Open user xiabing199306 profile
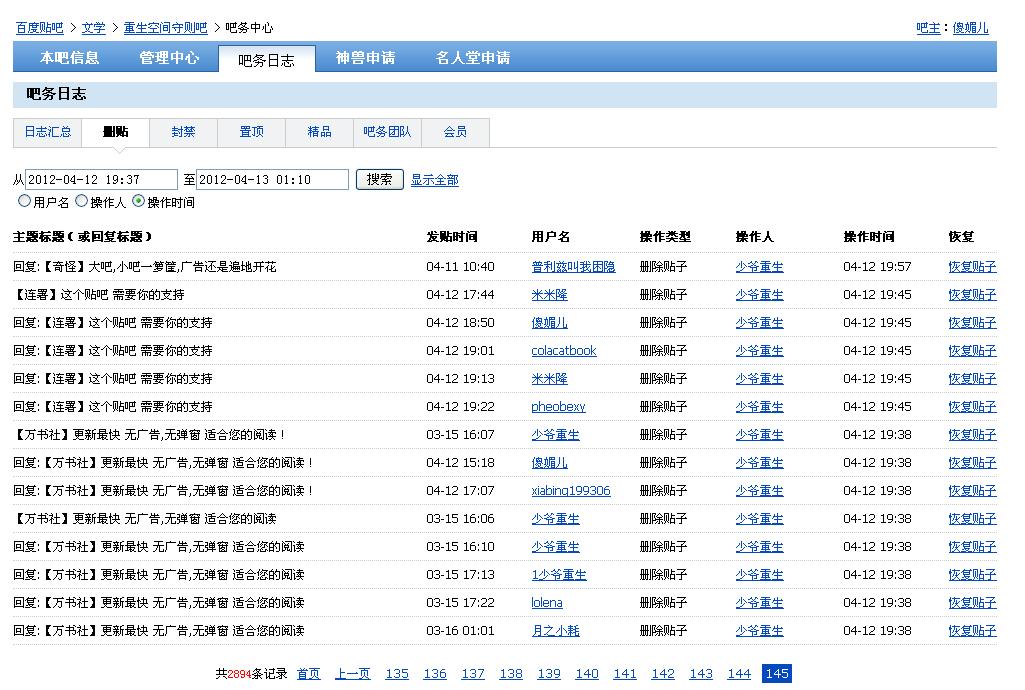The height and width of the screenshot is (690, 1025). point(571,491)
